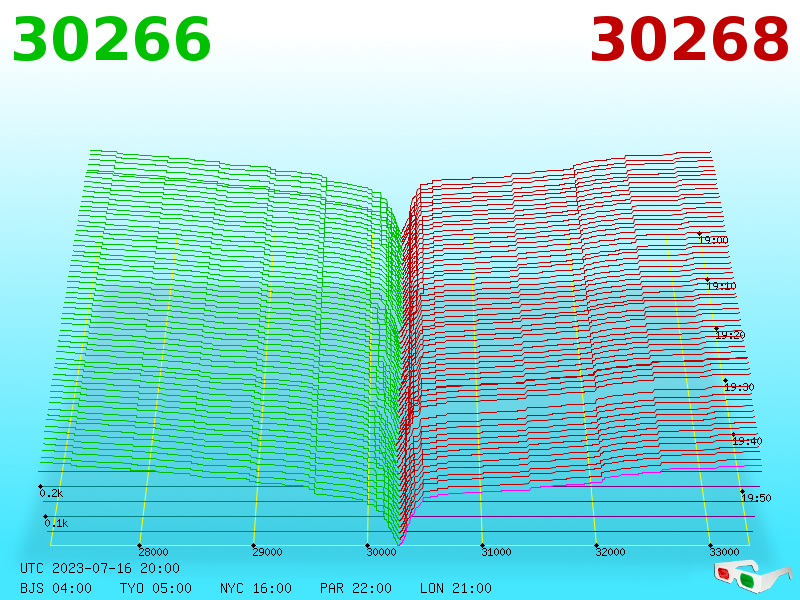Image resolution: width=800 pixels, height=600 pixels.
Task: Click the PAR 22:00 time
Action: (356, 588)
